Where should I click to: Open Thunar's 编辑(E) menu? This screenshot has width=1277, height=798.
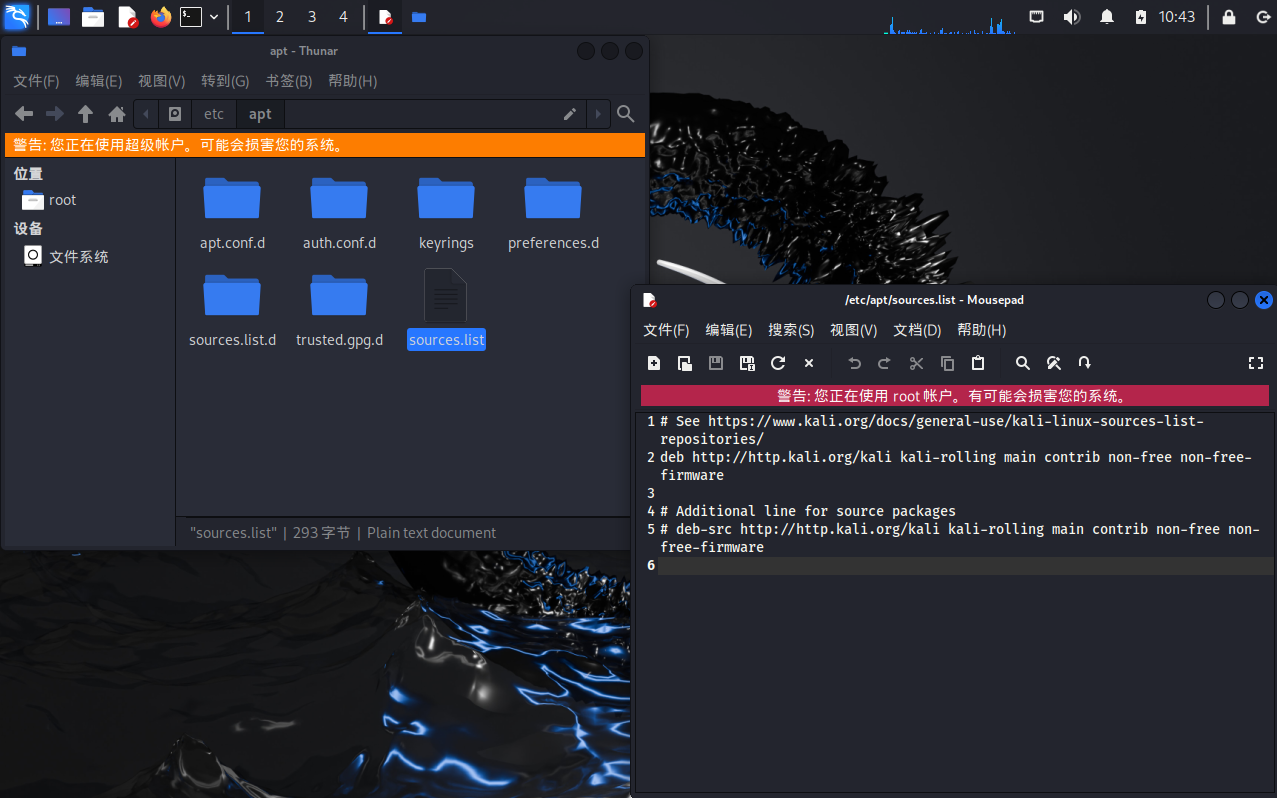point(99,81)
